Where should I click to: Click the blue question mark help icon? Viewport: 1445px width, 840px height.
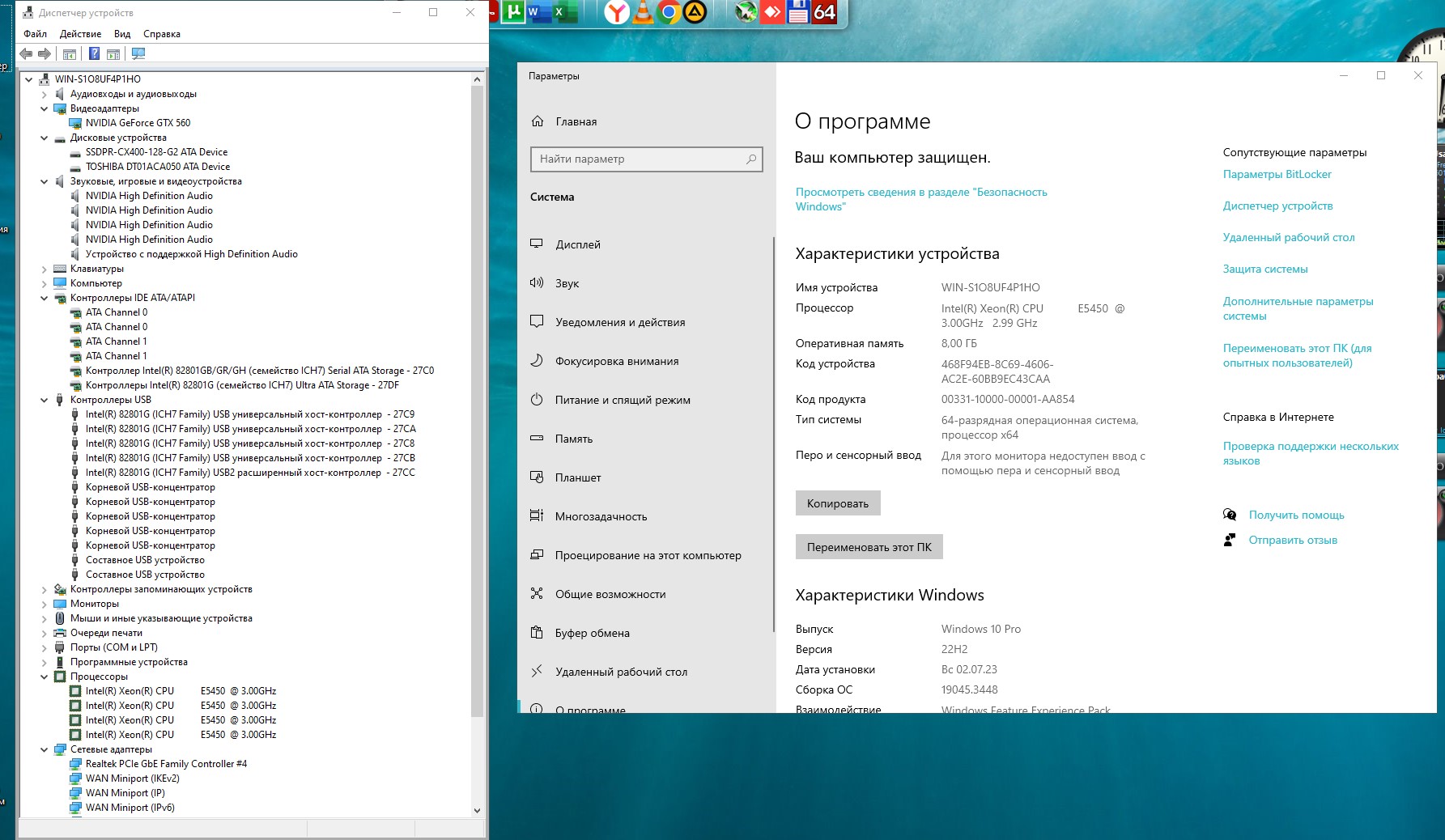pos(94,54)
